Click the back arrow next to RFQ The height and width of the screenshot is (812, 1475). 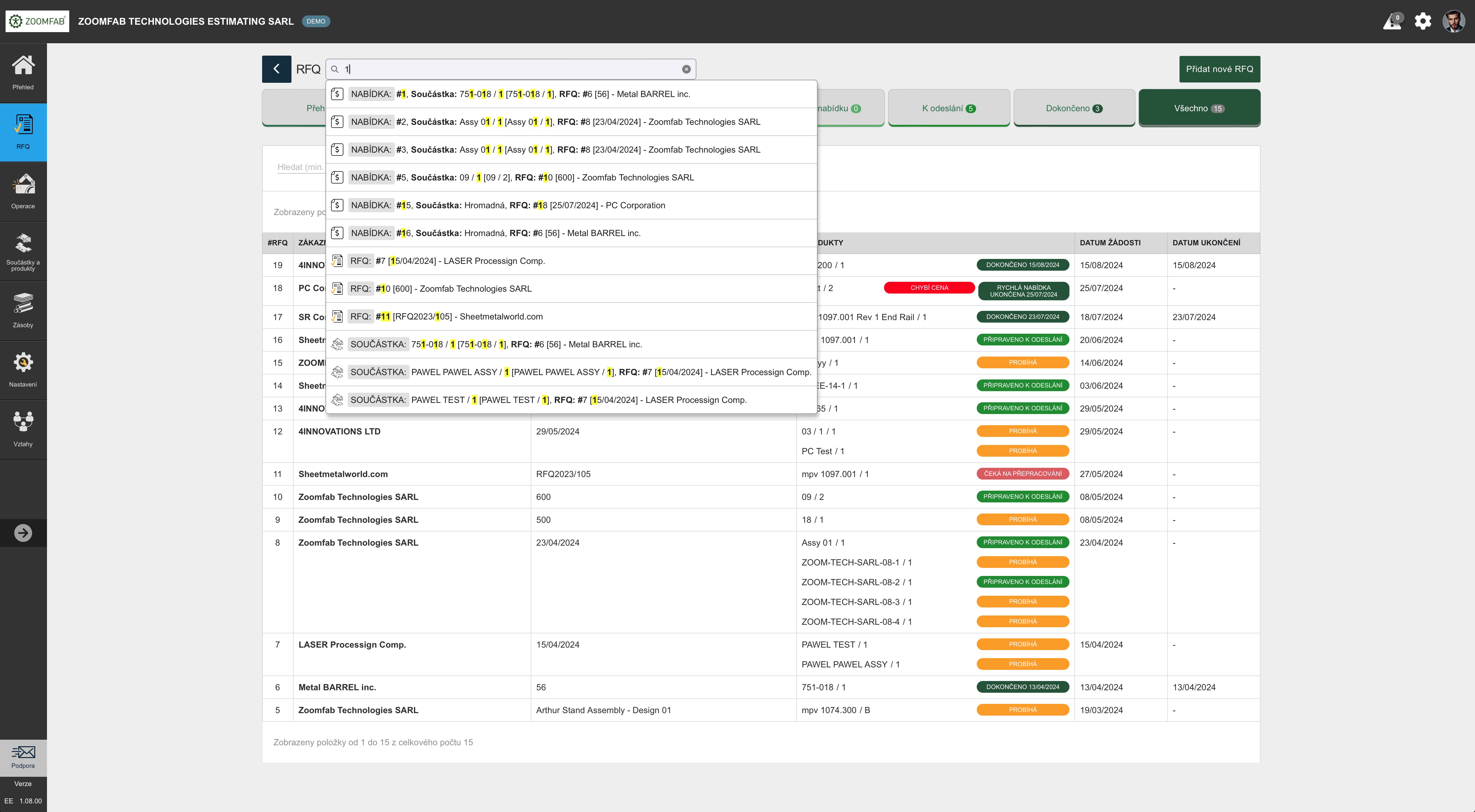[277, 69]
